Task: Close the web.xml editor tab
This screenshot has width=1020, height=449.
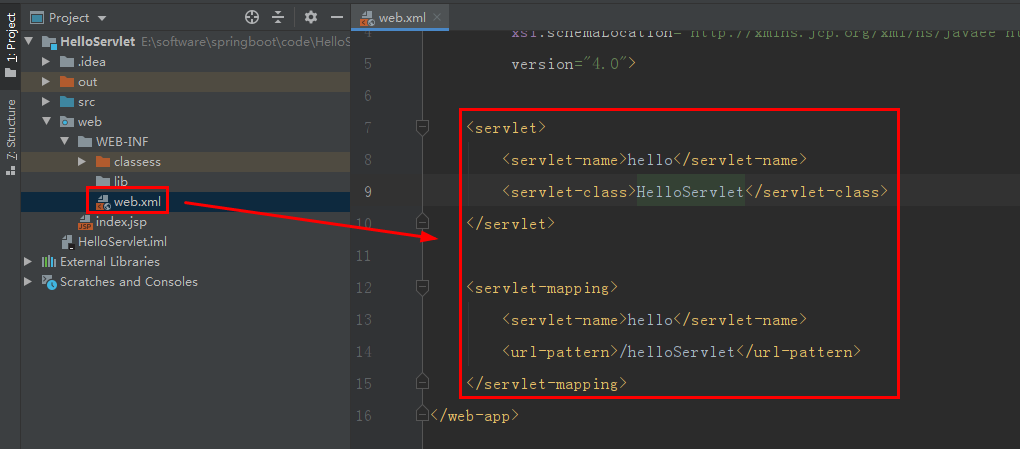Action: point(436,18)
